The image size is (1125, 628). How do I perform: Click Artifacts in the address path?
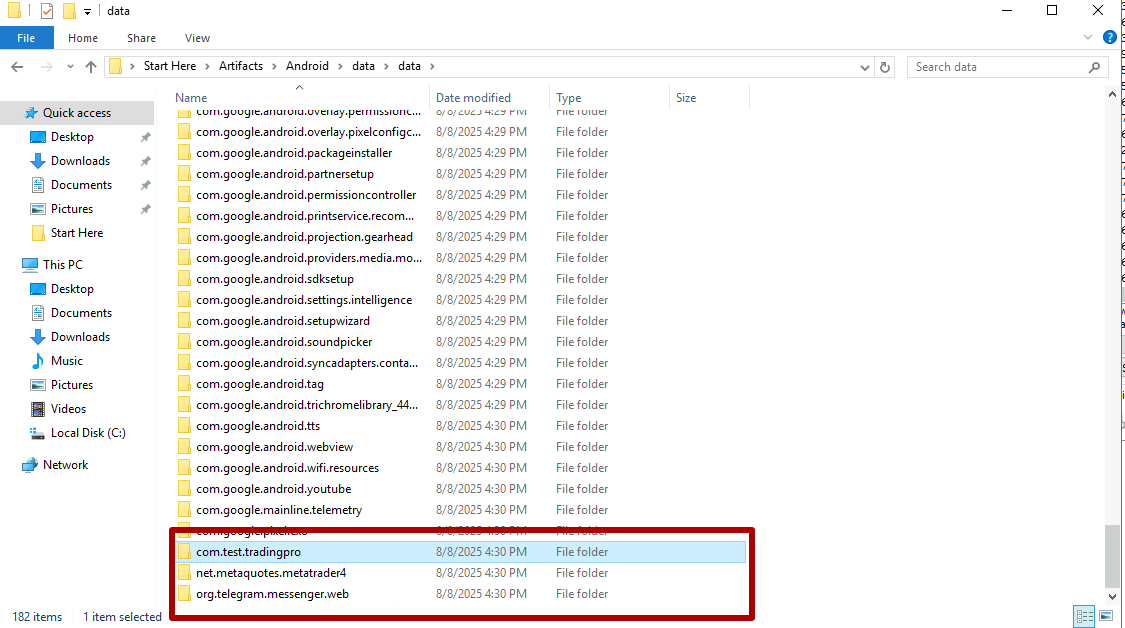240,66
